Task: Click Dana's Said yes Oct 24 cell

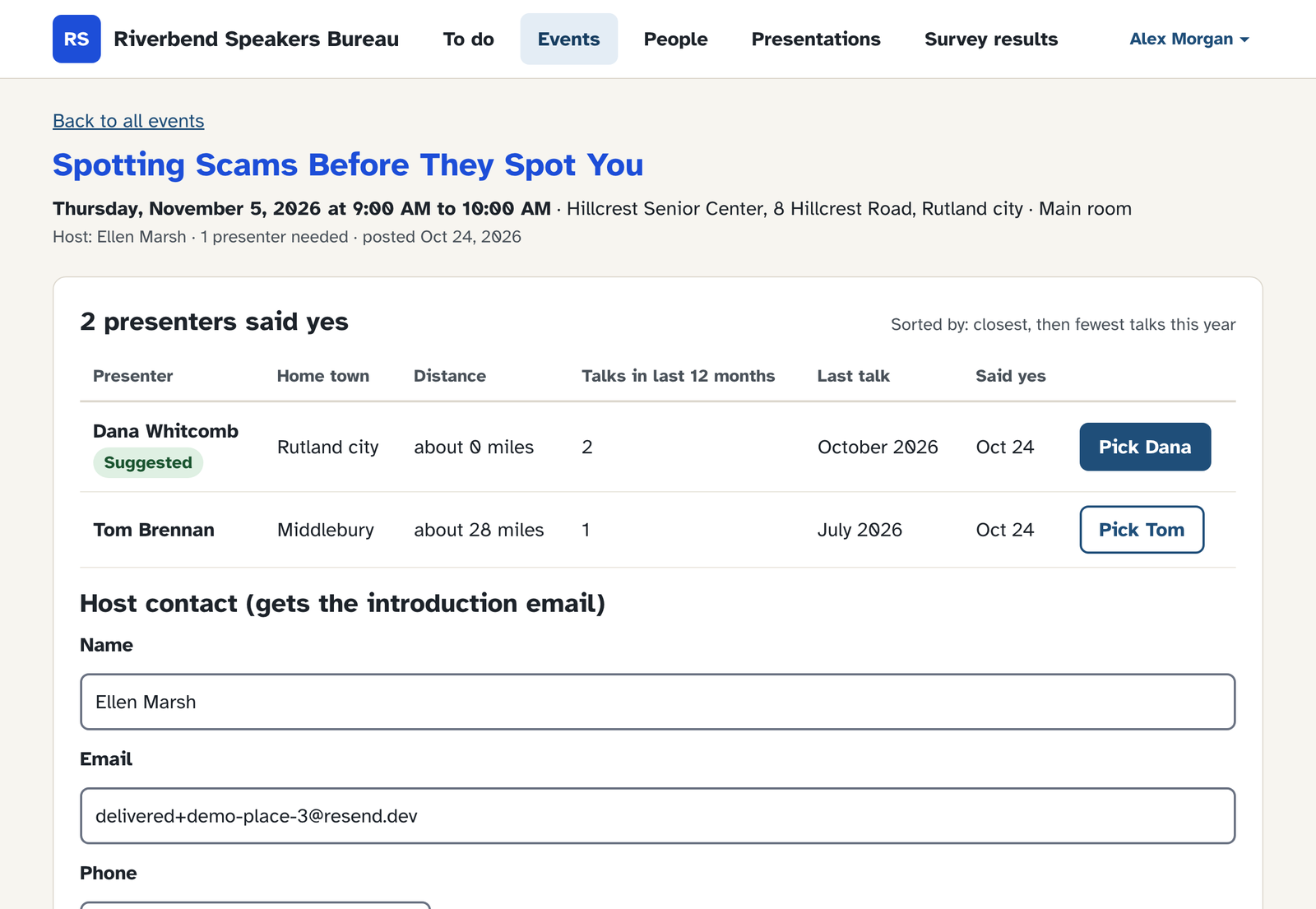Action: click(x=1005, y=447)
